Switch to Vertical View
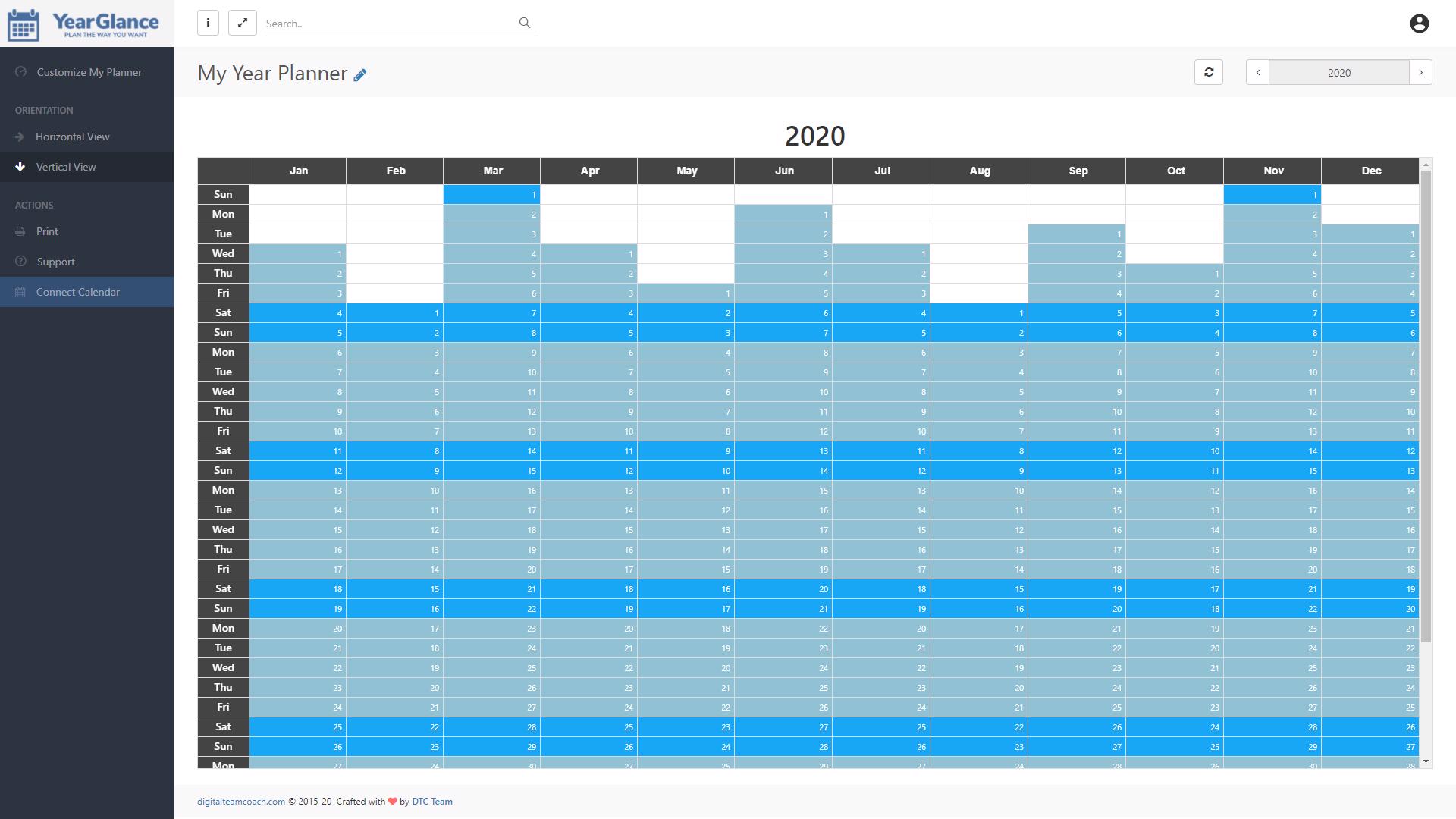 click(x=66, y=167)
